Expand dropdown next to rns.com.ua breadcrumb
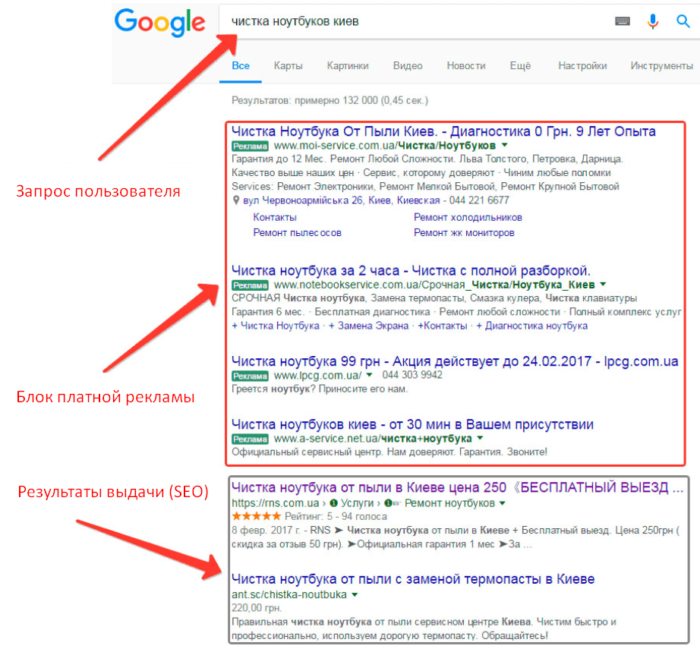Image resolution: width=700 pixels, height=652 pixels. click(502, 503)
